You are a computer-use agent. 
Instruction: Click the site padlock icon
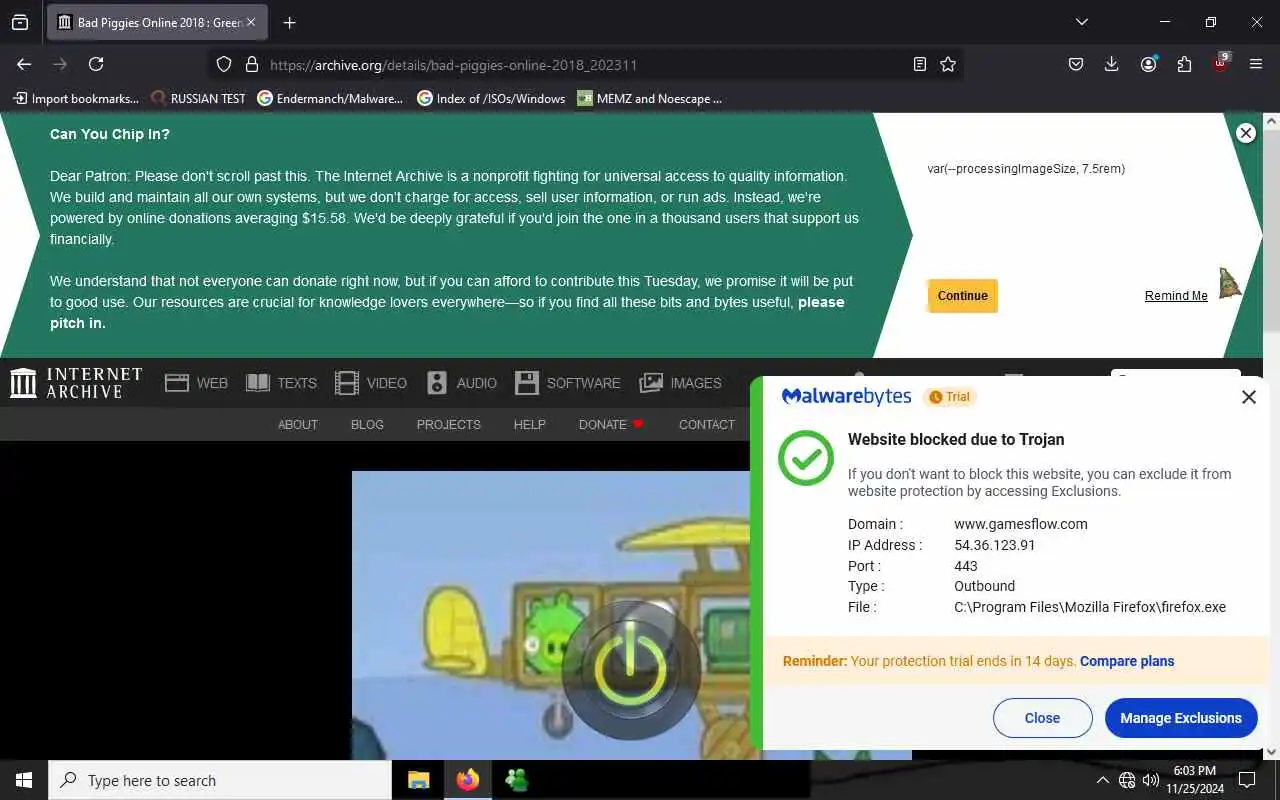coord(252,64)
